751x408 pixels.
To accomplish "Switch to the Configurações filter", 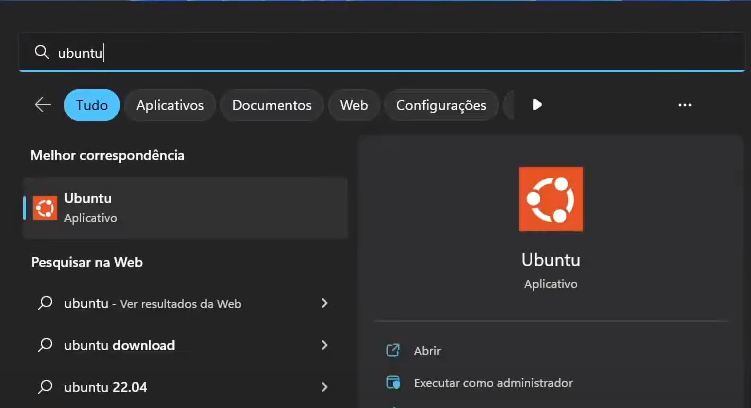I will click(x=441, y=105).
